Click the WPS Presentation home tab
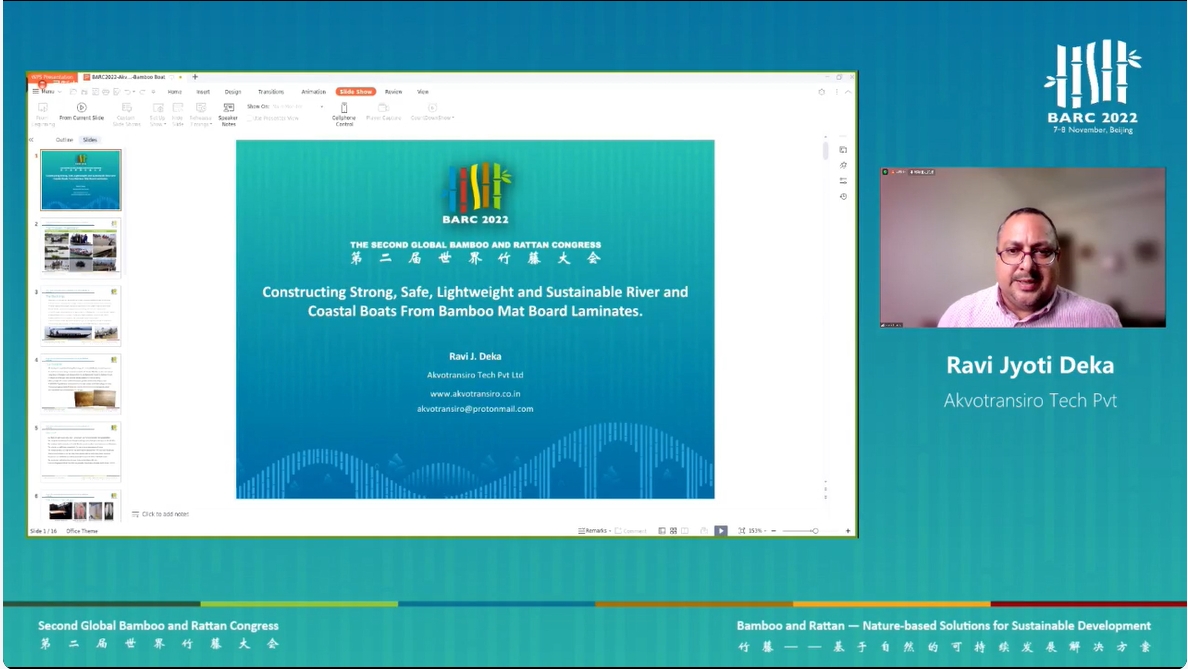Image resolution: width=1188 pixels, height=669 pixels. tap(53, 77)
